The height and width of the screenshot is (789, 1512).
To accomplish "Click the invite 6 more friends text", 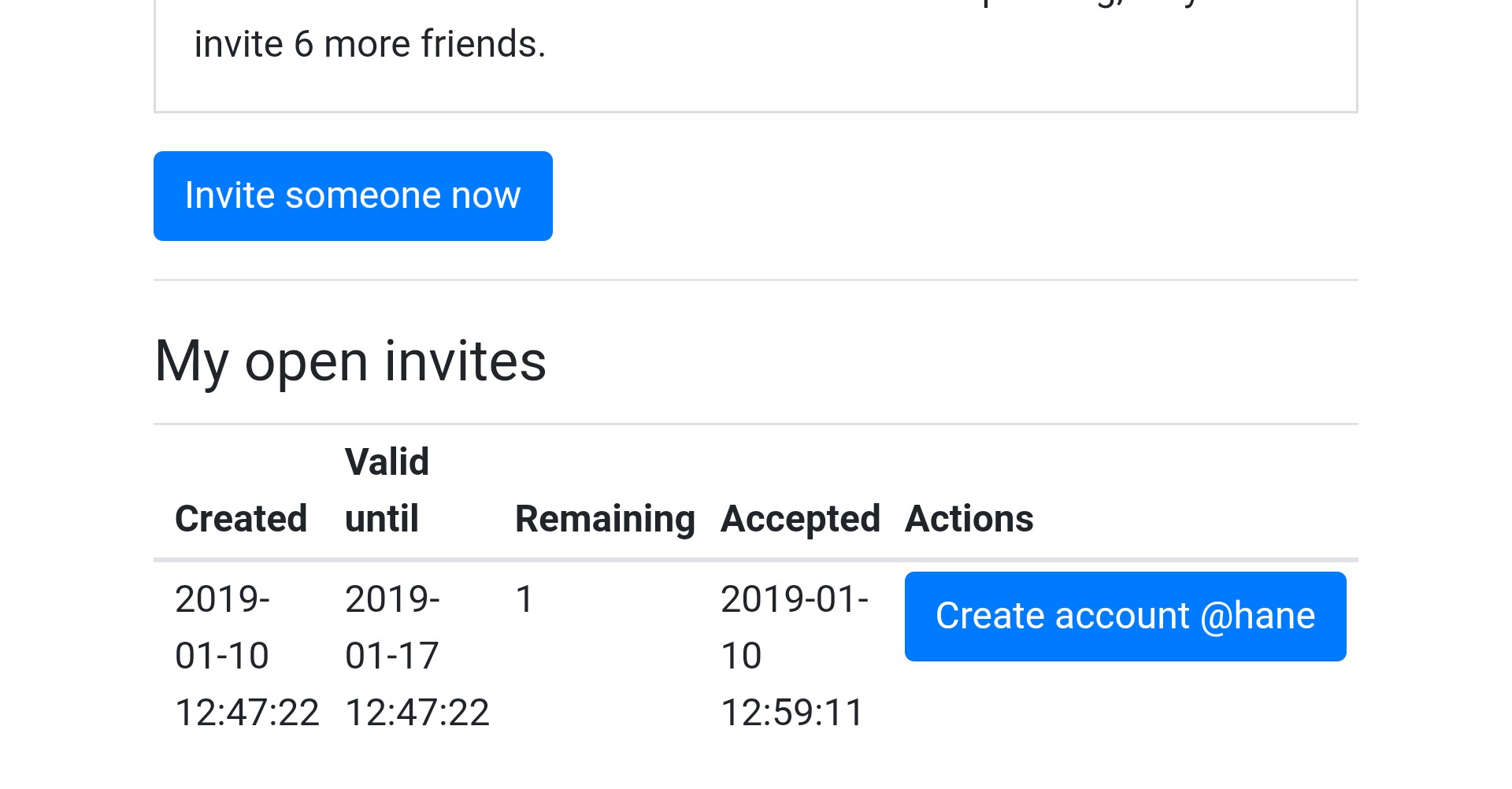I will (x=370, y=44).
